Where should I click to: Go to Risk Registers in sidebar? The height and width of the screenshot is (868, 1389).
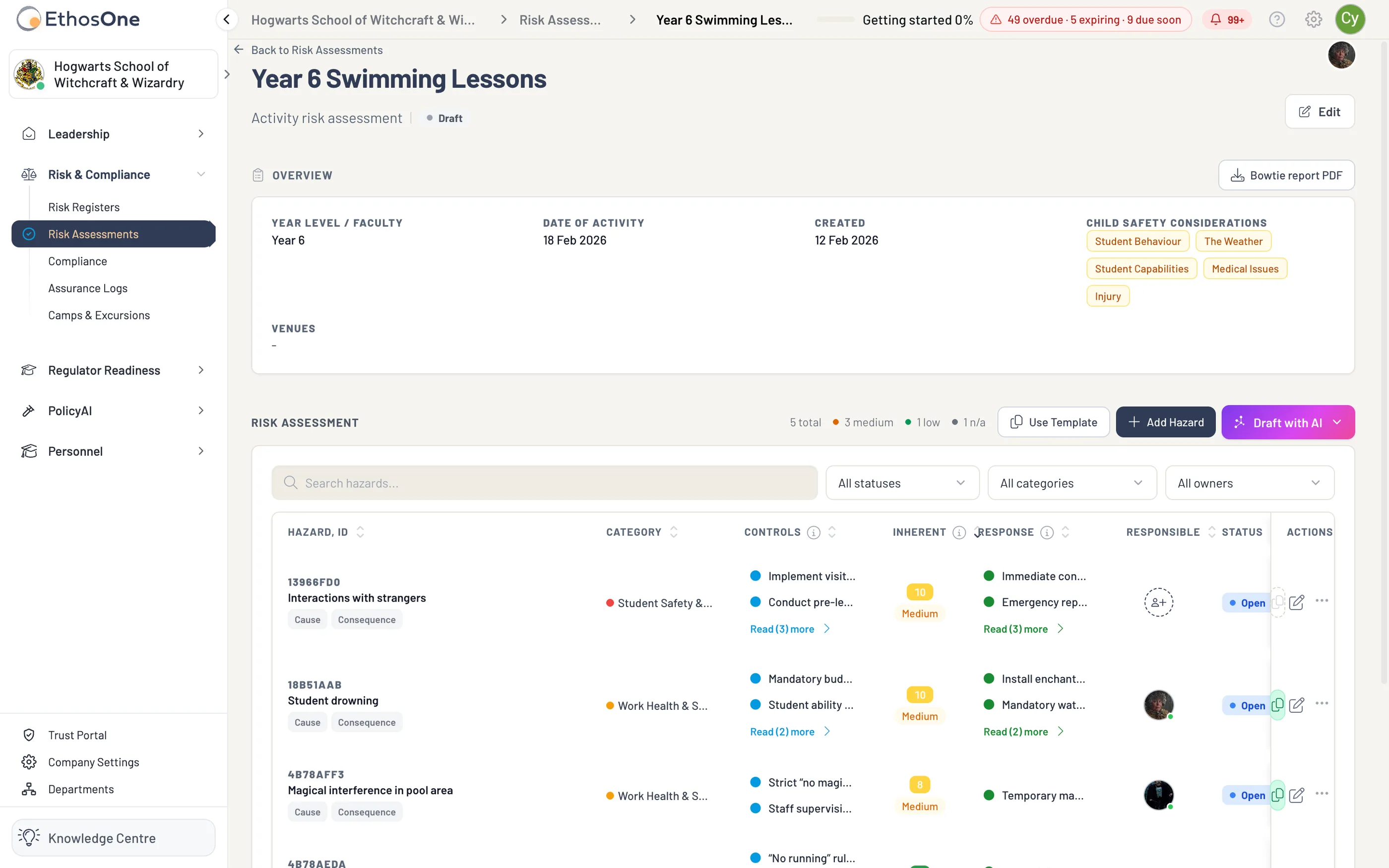(x=84, y=207)
